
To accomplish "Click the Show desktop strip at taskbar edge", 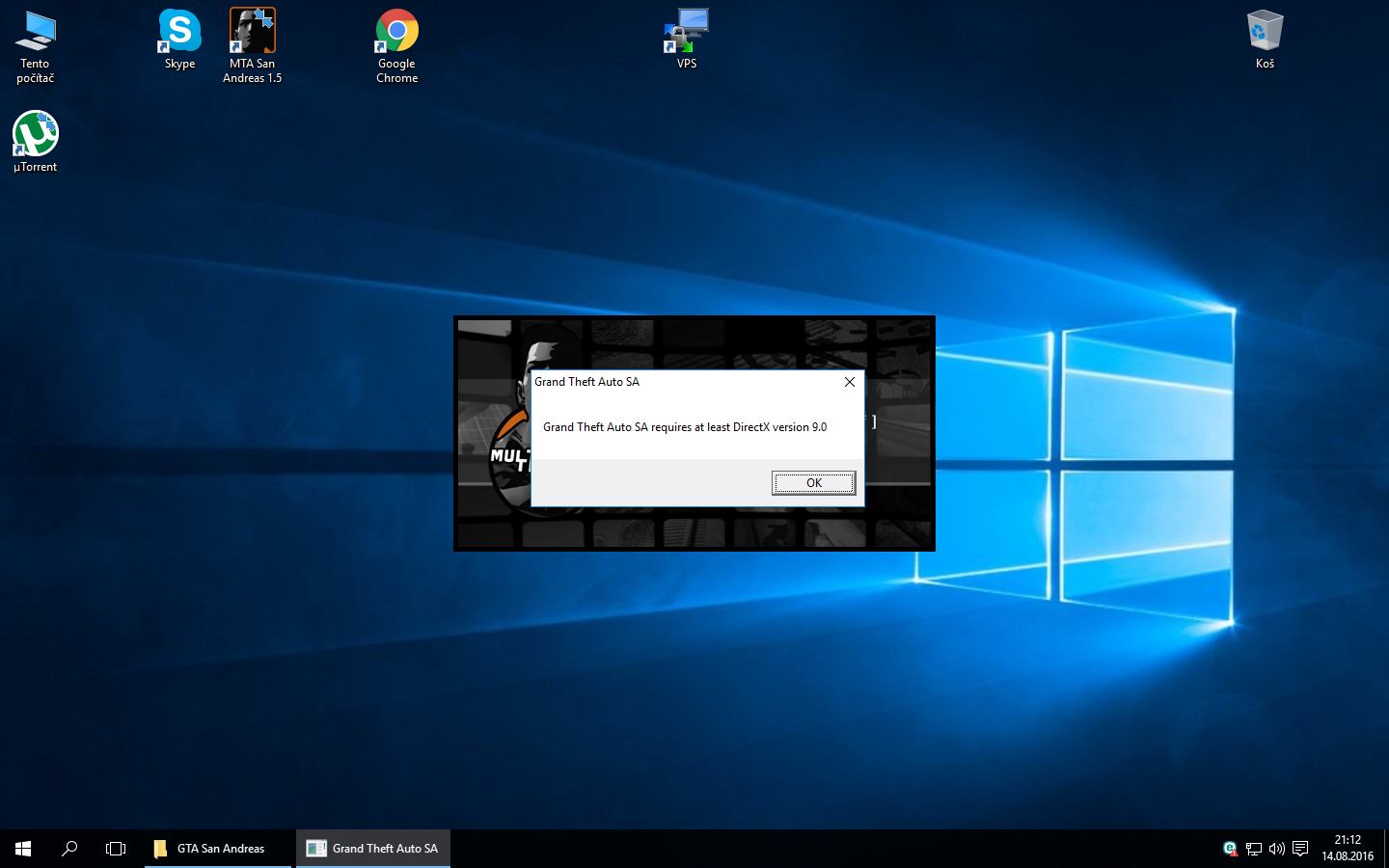I will (x=1385, y=849).
